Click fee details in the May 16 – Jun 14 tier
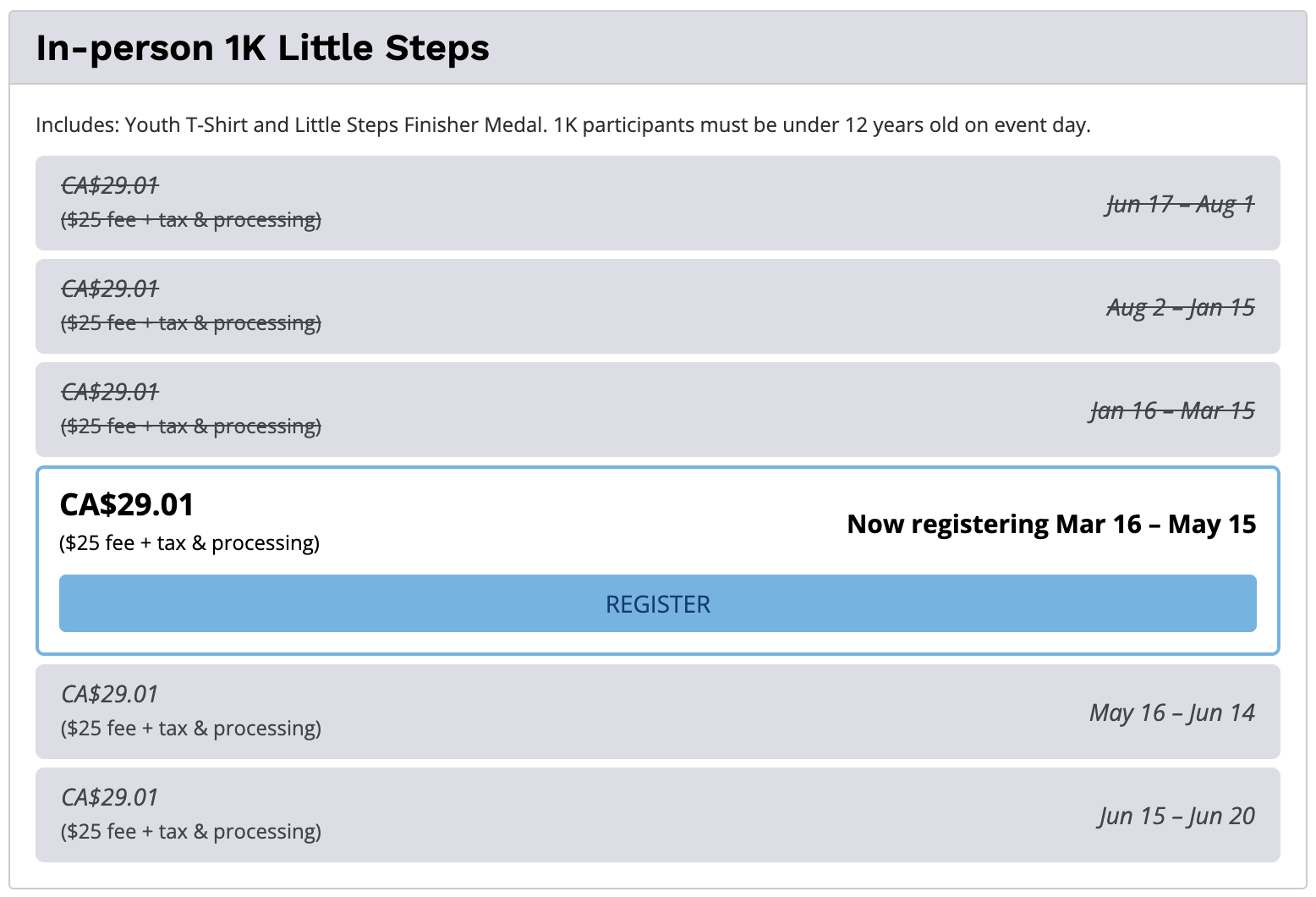Image resolution: width=1316 pixels, height=897 pixels. (x=190, y=729)
